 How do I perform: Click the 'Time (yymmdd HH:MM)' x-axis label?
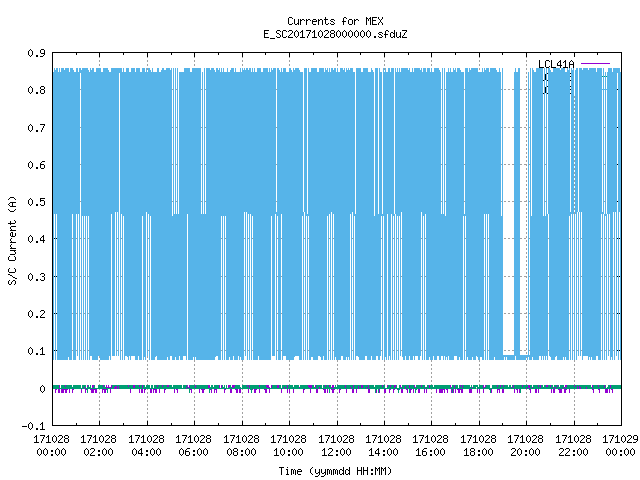point(335,471)
